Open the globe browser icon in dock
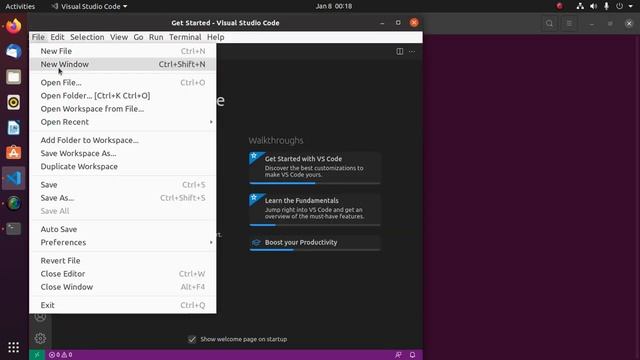Screen dimensions: 640x360 [13, 203]
